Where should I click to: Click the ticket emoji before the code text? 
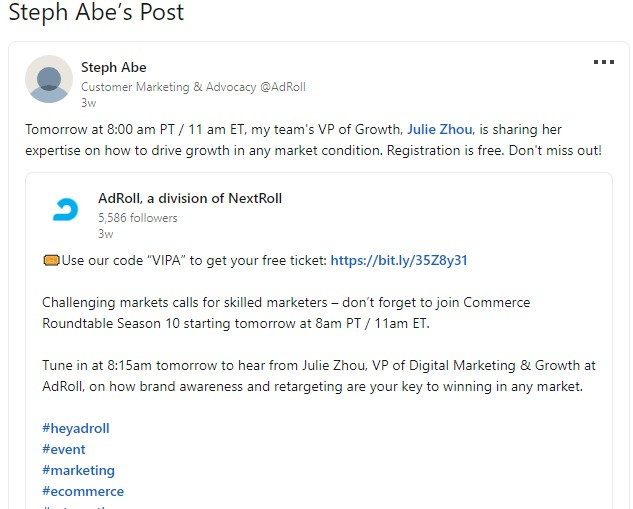(50, 261)
